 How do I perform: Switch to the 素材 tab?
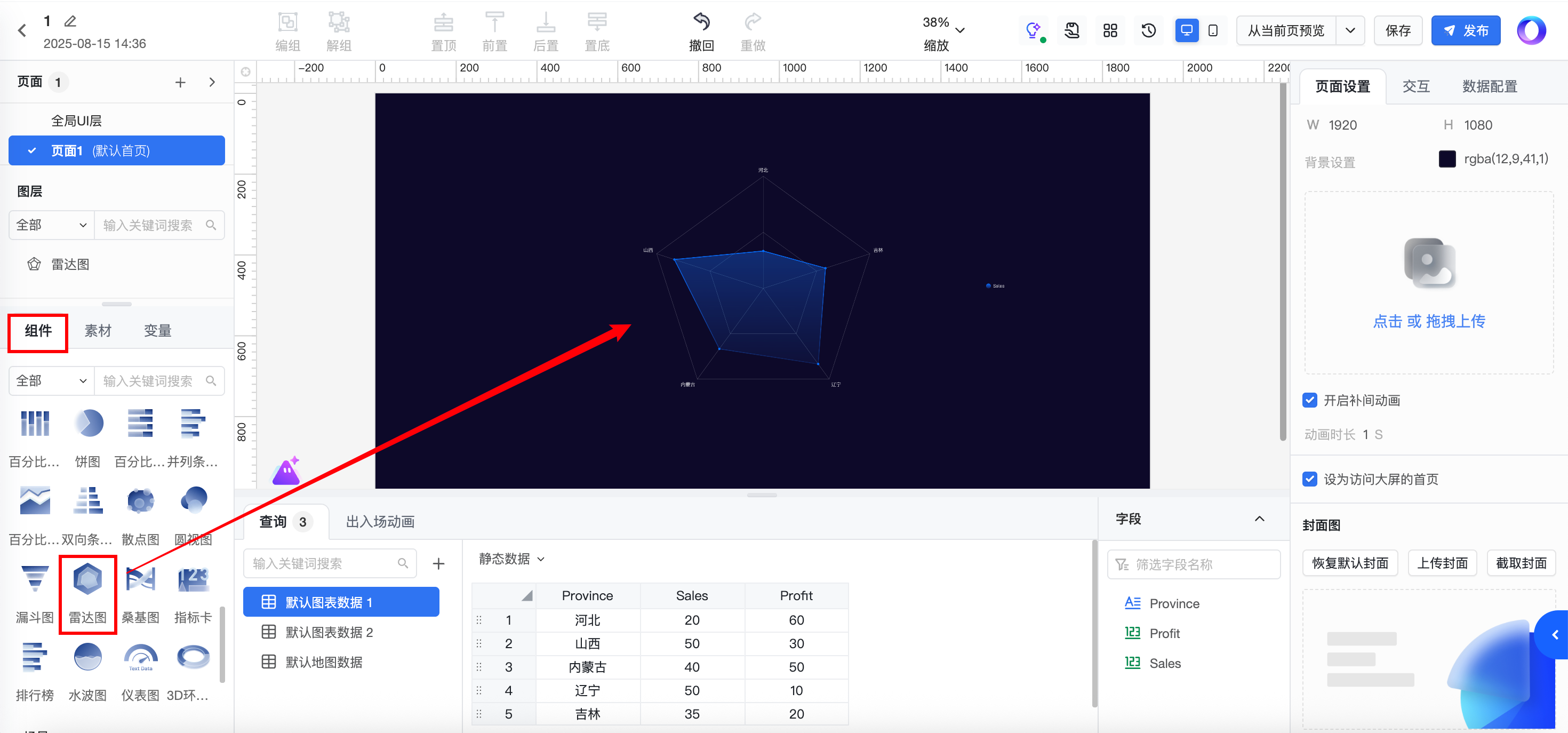coord(98,331)
